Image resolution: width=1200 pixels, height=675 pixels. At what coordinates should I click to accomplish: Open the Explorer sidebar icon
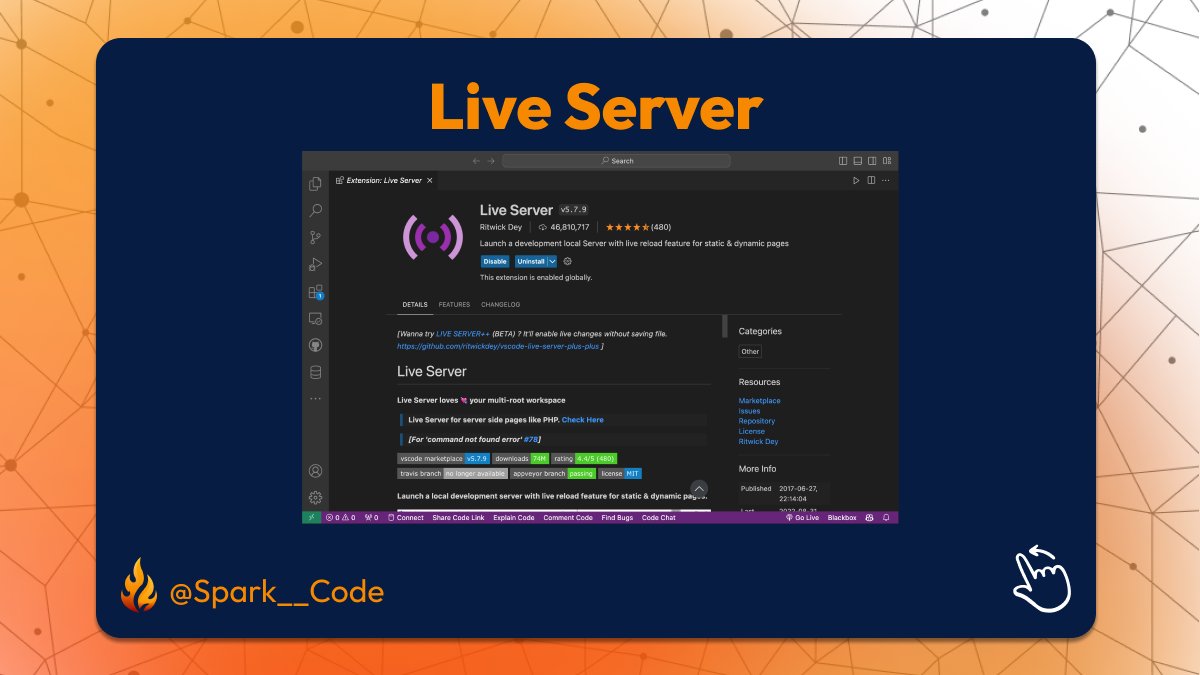[x=315, y=186]
